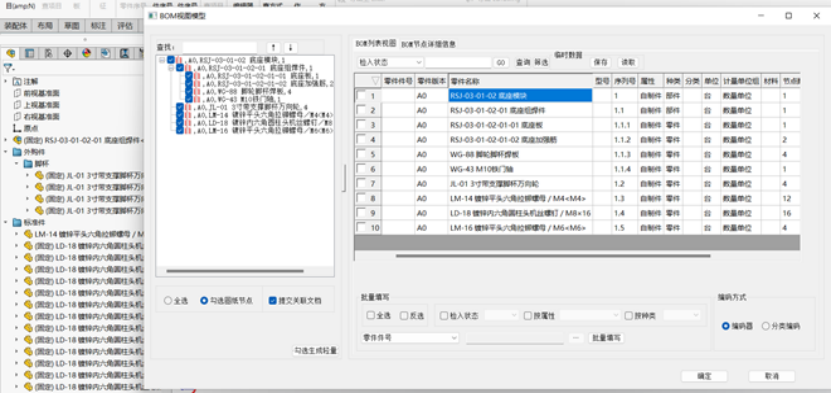Open the 草图 ribbon tab
The image size is (831, 394).
[x=72, y=25]
